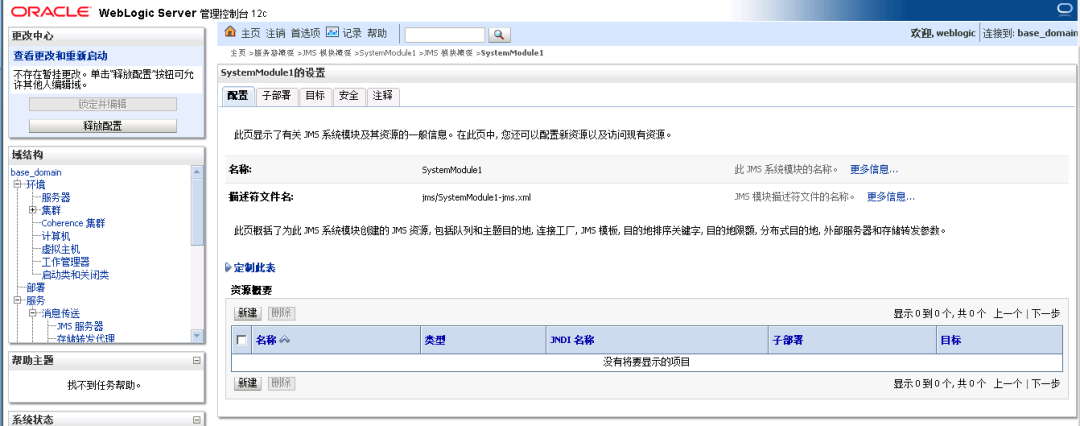
Task: Click the 域结构 tree scrollbar thumb
Action: (197, 212)
